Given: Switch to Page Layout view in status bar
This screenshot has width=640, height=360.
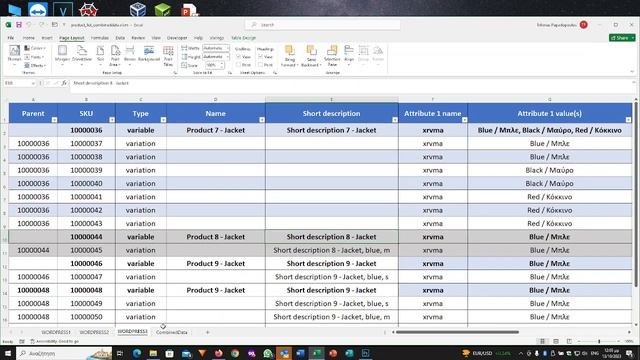Looking at the screenshot, I should [x=556, y=341].
